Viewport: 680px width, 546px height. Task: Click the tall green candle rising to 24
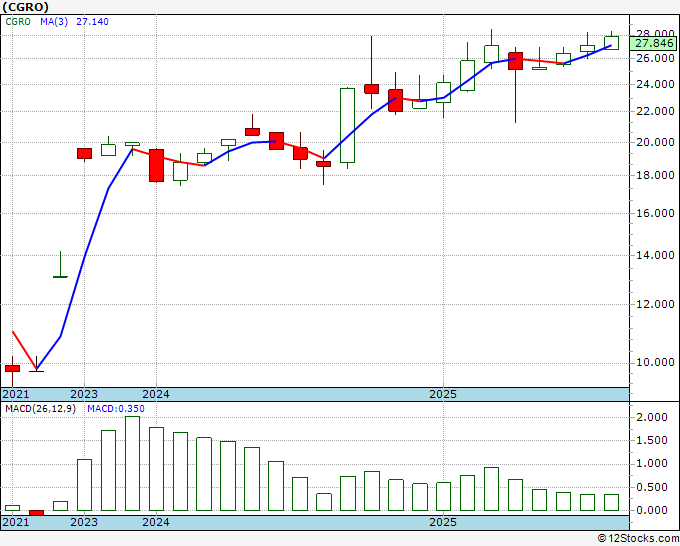click(347, 126)
